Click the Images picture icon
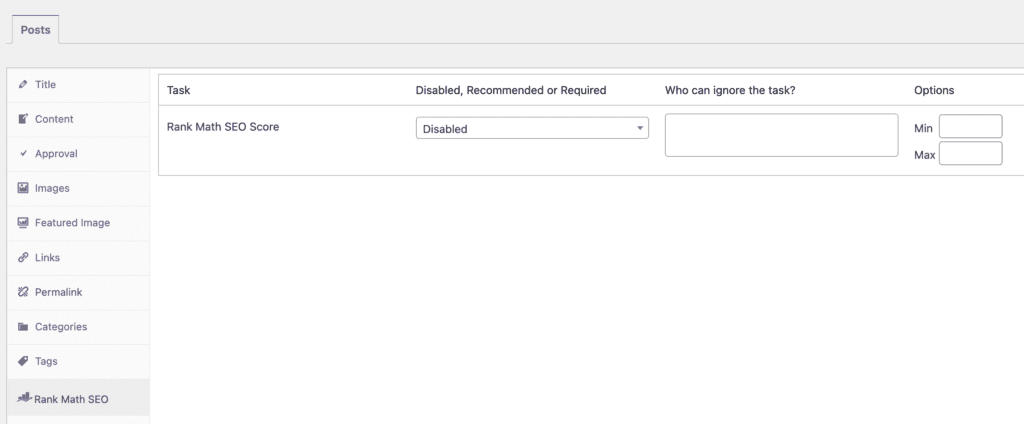Viewport: 1024px width, 424px height. pyautogui.click(x=23, y=188)
